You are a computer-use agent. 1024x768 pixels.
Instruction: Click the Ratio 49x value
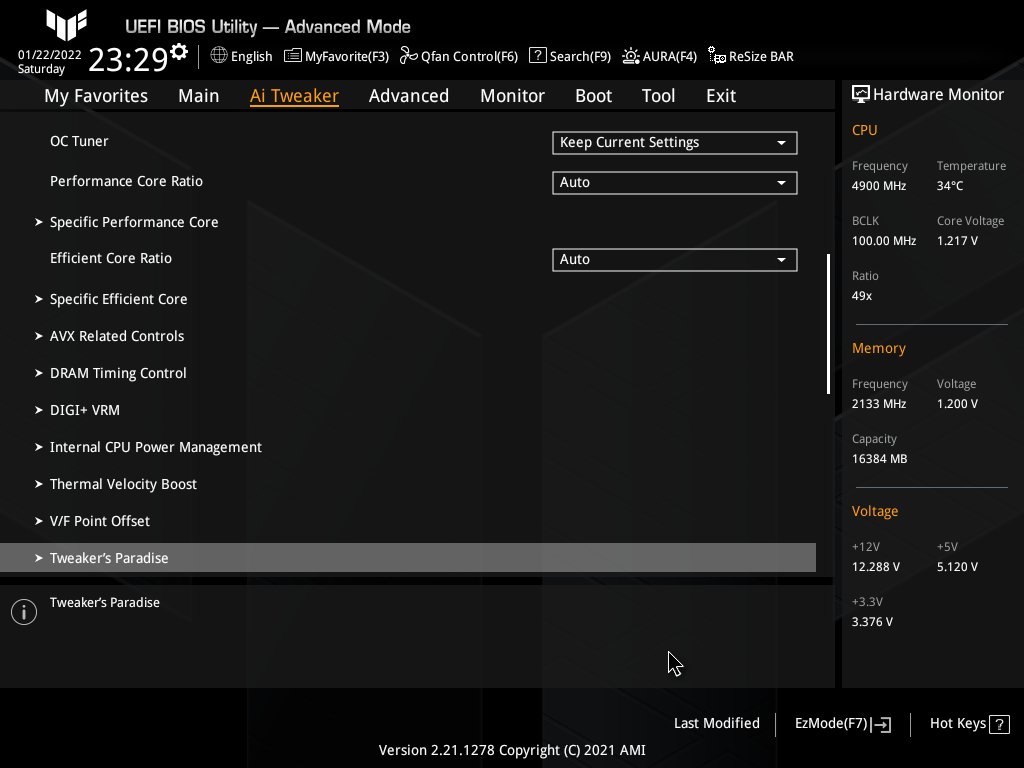(861, 295)
